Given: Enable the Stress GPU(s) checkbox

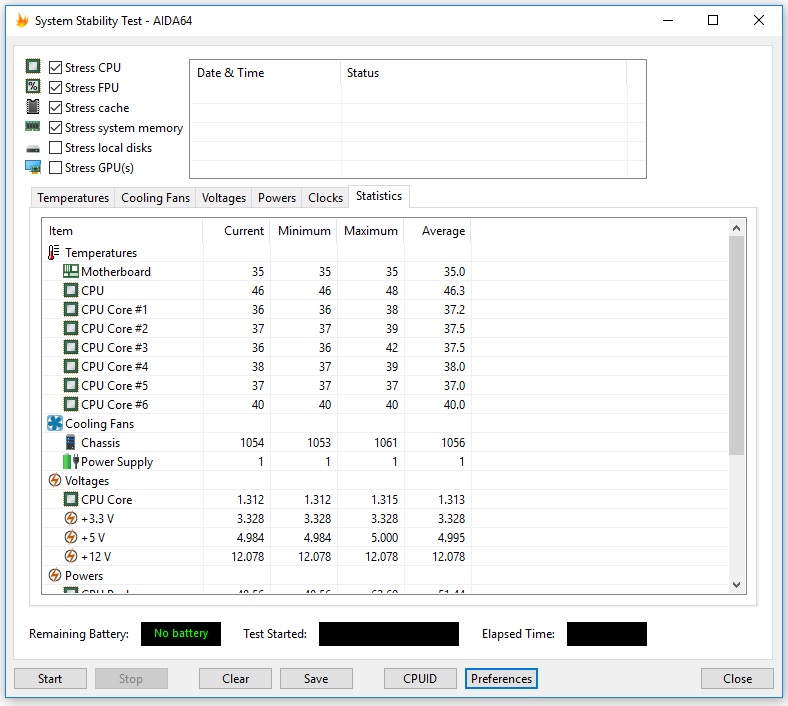Looking at the screenshot, I should [x=55, y=167].
